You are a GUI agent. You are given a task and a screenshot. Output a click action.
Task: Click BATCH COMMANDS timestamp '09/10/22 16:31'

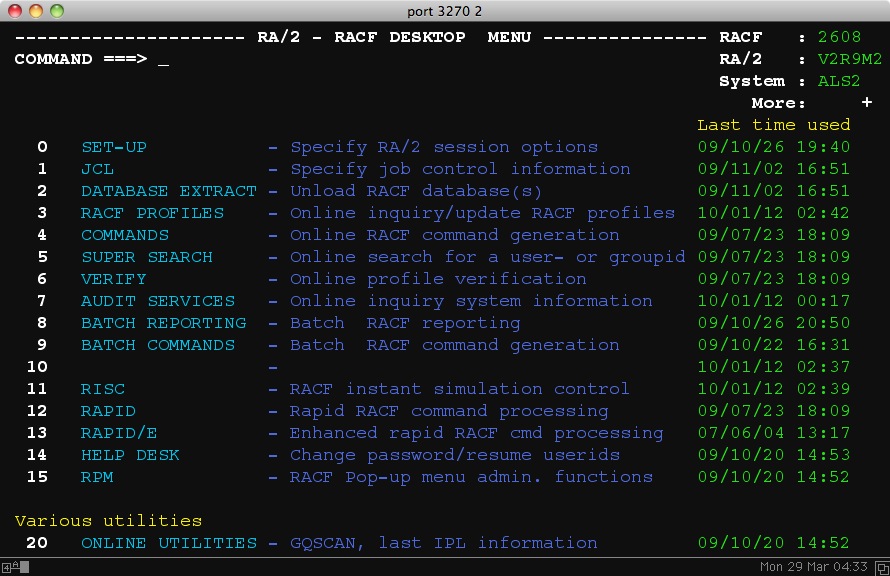pyautogui.click(x=774, y=345)
